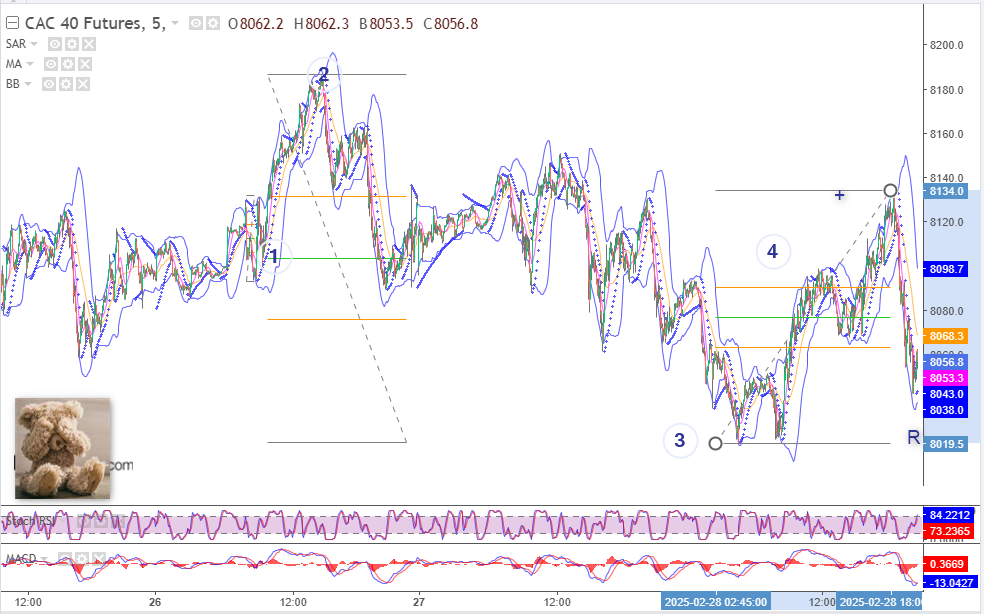Screen dimensions: 984x614
Task: Open BB indicator settings gear
Action: (x=66, y=84)
